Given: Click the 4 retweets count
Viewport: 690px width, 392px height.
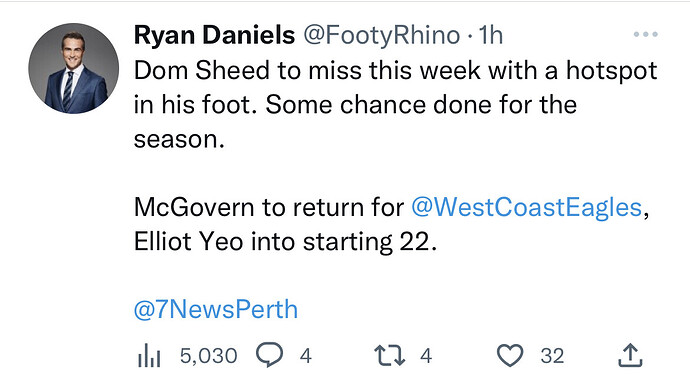Looking at the screenshot, I should 426,355.
